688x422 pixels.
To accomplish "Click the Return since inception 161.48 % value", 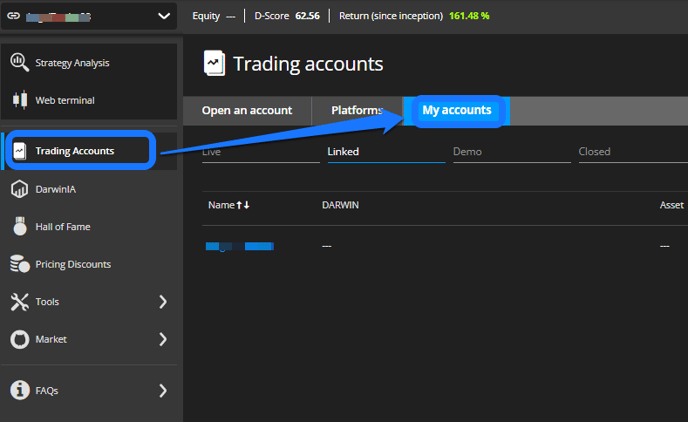I will pyautogui.click(x=469, y=16).
